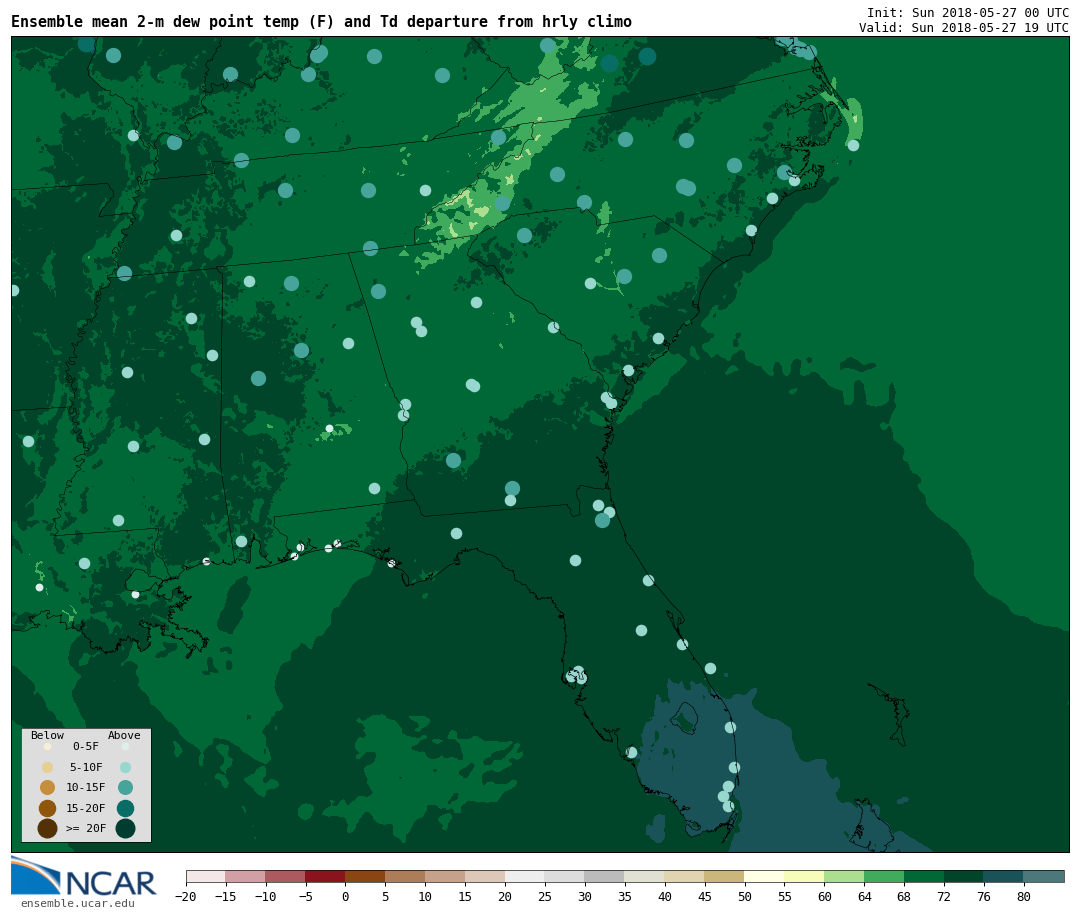This screenshot has height=915, width=1080.
Task: Pick the dark brown Below circle in >= 20F row
Action: coord(48,829)
